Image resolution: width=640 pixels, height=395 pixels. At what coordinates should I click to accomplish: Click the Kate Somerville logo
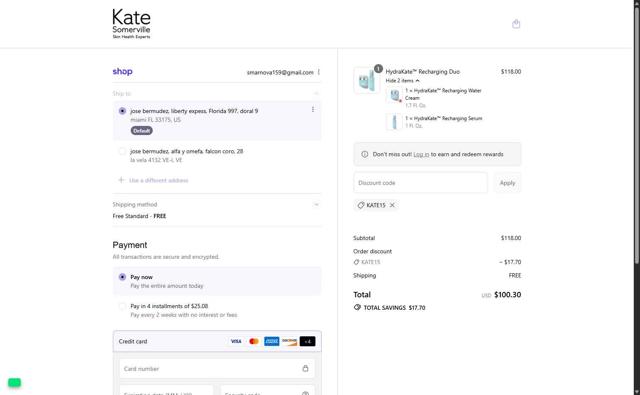[131, 24]
